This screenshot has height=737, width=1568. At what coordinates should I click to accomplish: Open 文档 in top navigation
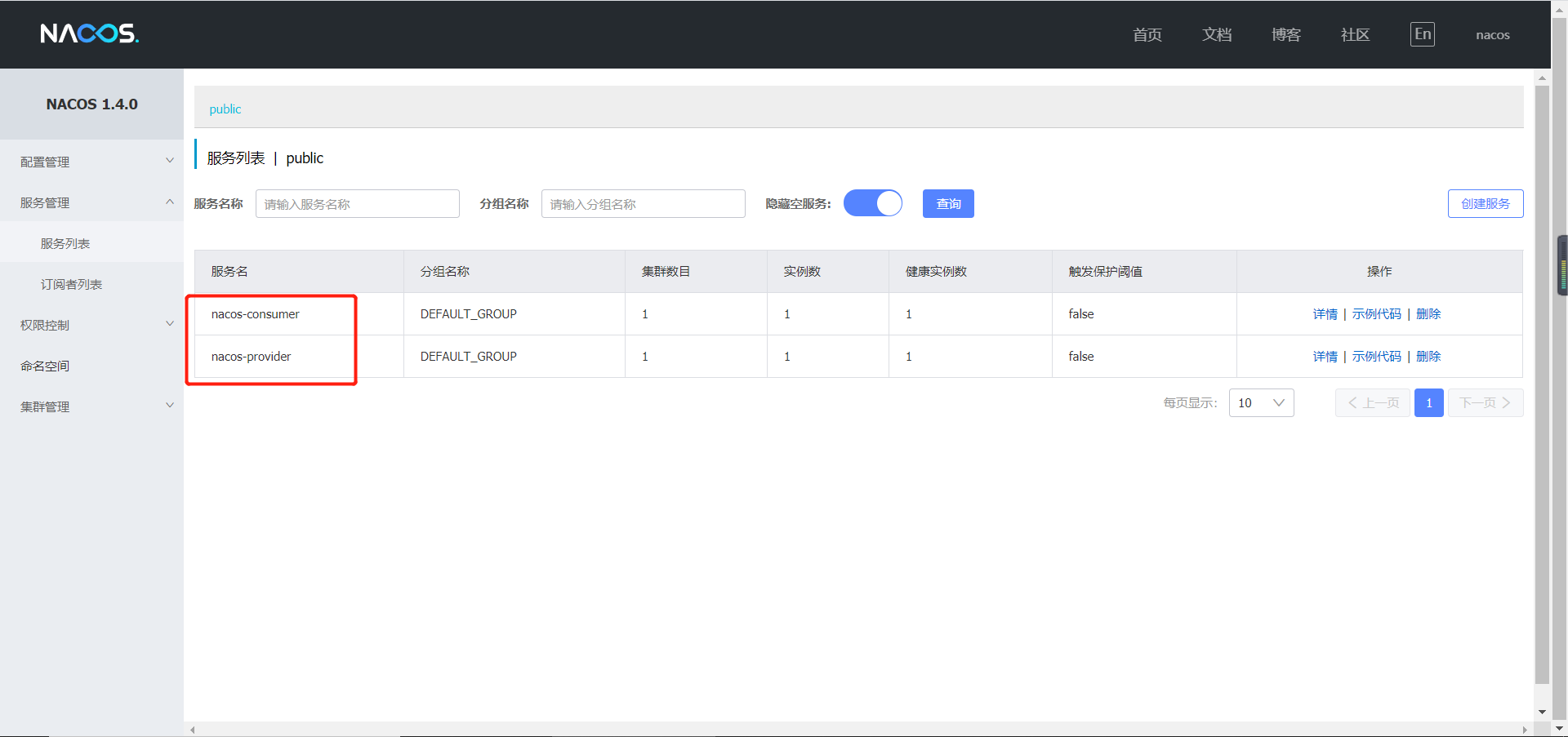(1217, 34)
